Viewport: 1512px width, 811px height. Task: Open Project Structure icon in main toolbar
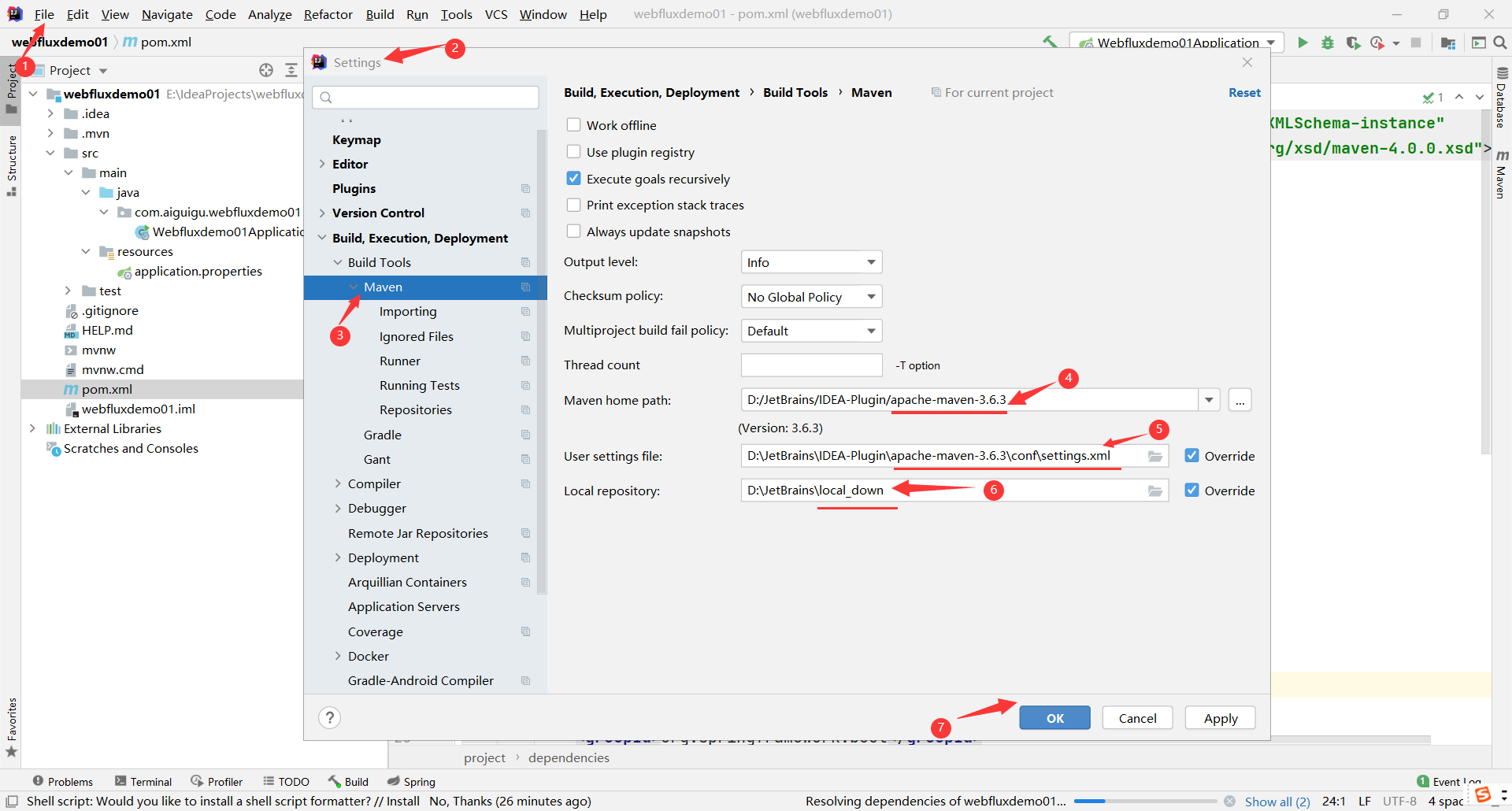(1447, 43)
